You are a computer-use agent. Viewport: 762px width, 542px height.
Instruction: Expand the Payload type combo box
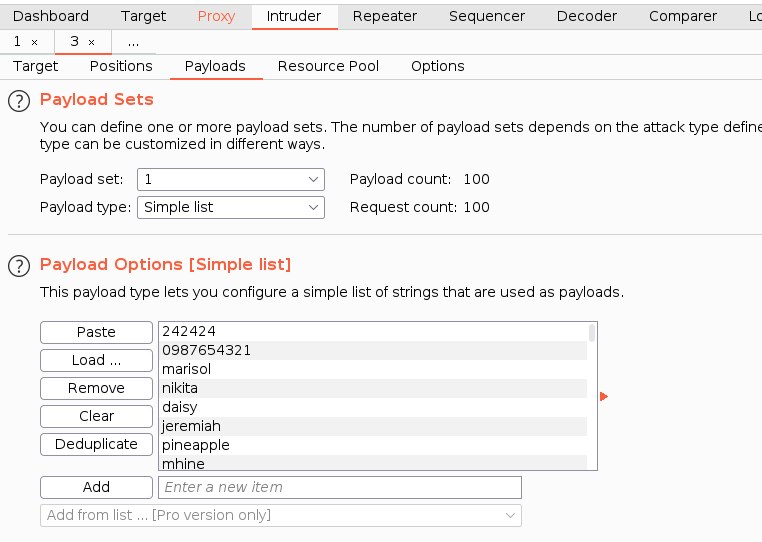click(231, 207)
